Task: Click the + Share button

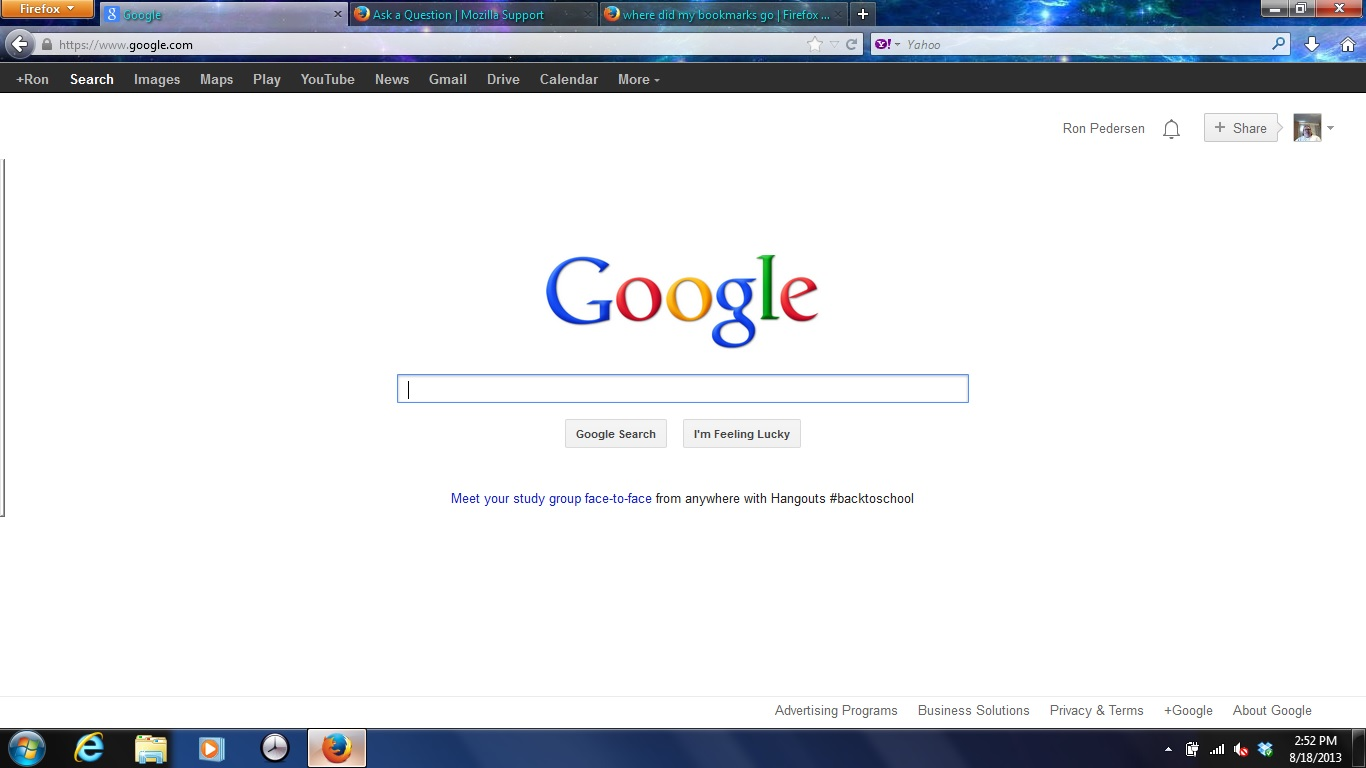Action: pos(1241,128)
